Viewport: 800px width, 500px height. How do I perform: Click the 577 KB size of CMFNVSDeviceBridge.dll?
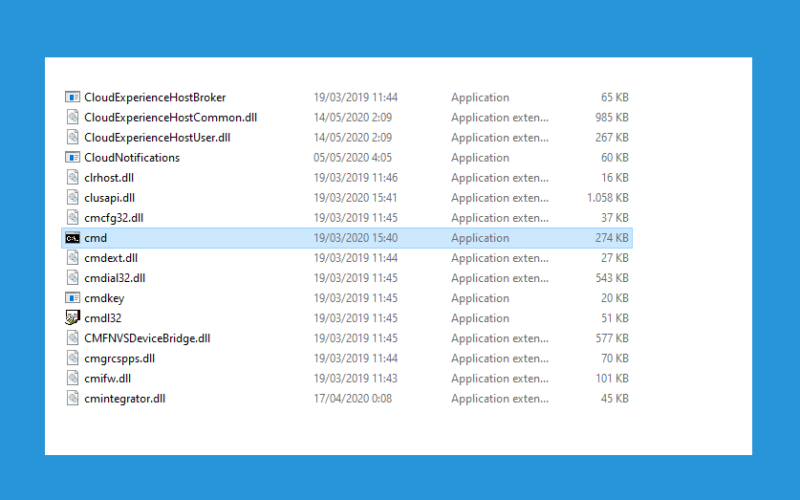coord(612,338)
